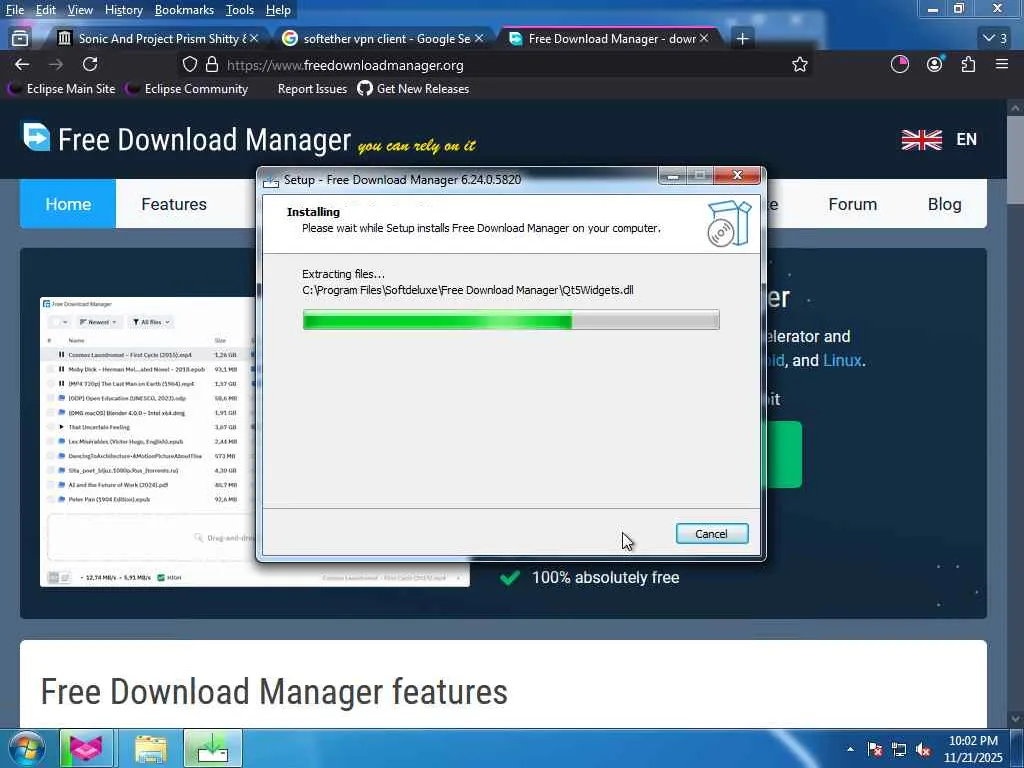Select the Features navigation item
The width and height of the screenshot is (1024, 768).
174,204
